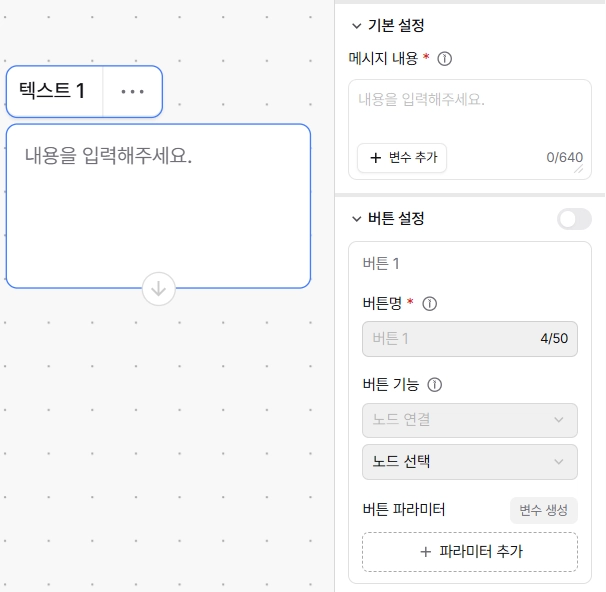Viewport: 606px width, 592px height.
Task: Open the 노드 연결 dropdown
Action: [x=470, y=420]
